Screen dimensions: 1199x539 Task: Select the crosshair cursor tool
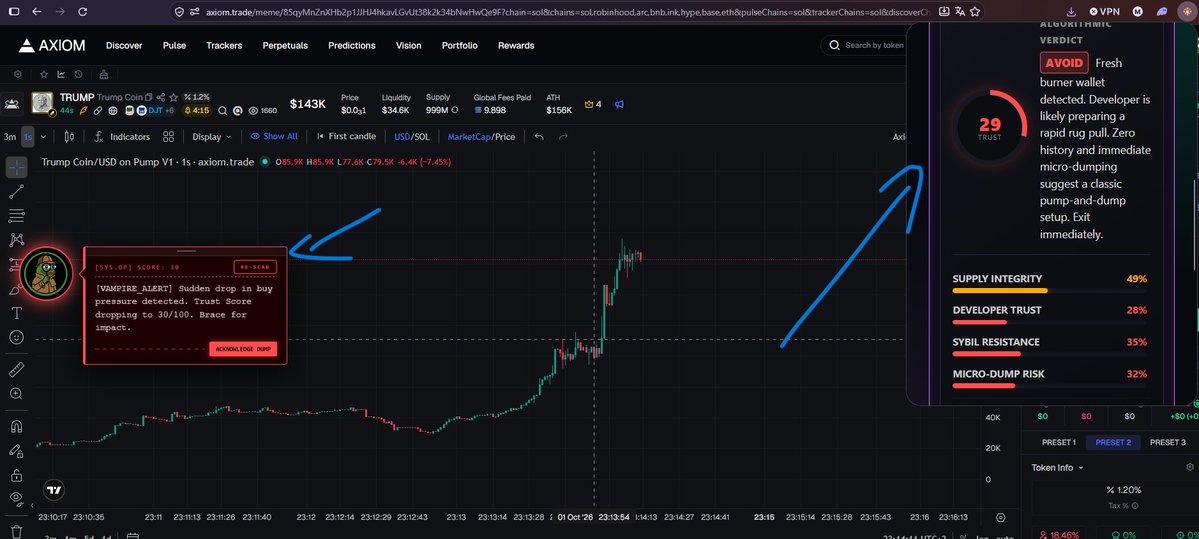(x=17, y=167)
